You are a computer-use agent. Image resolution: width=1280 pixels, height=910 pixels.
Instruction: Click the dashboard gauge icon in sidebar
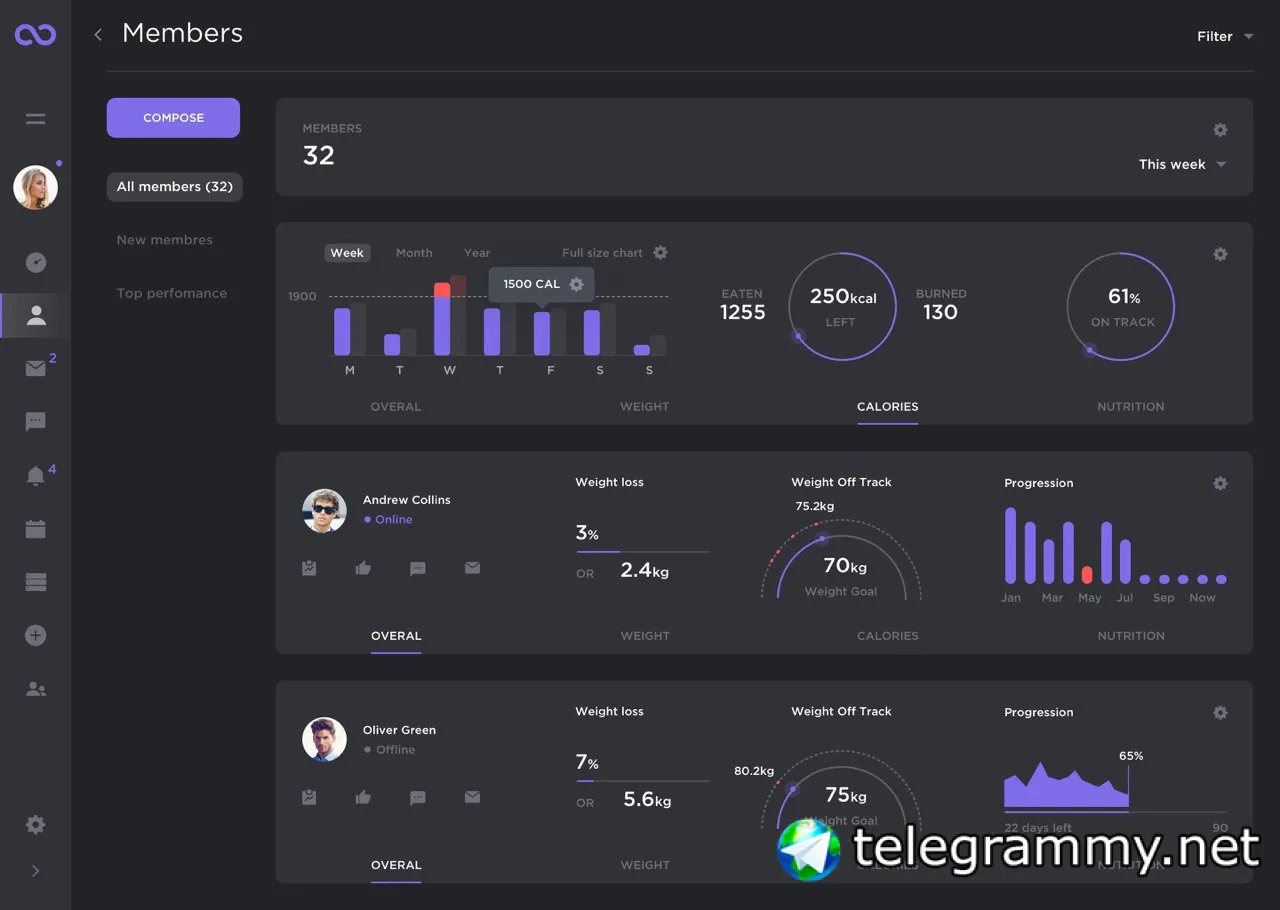(x=35, y=263)
